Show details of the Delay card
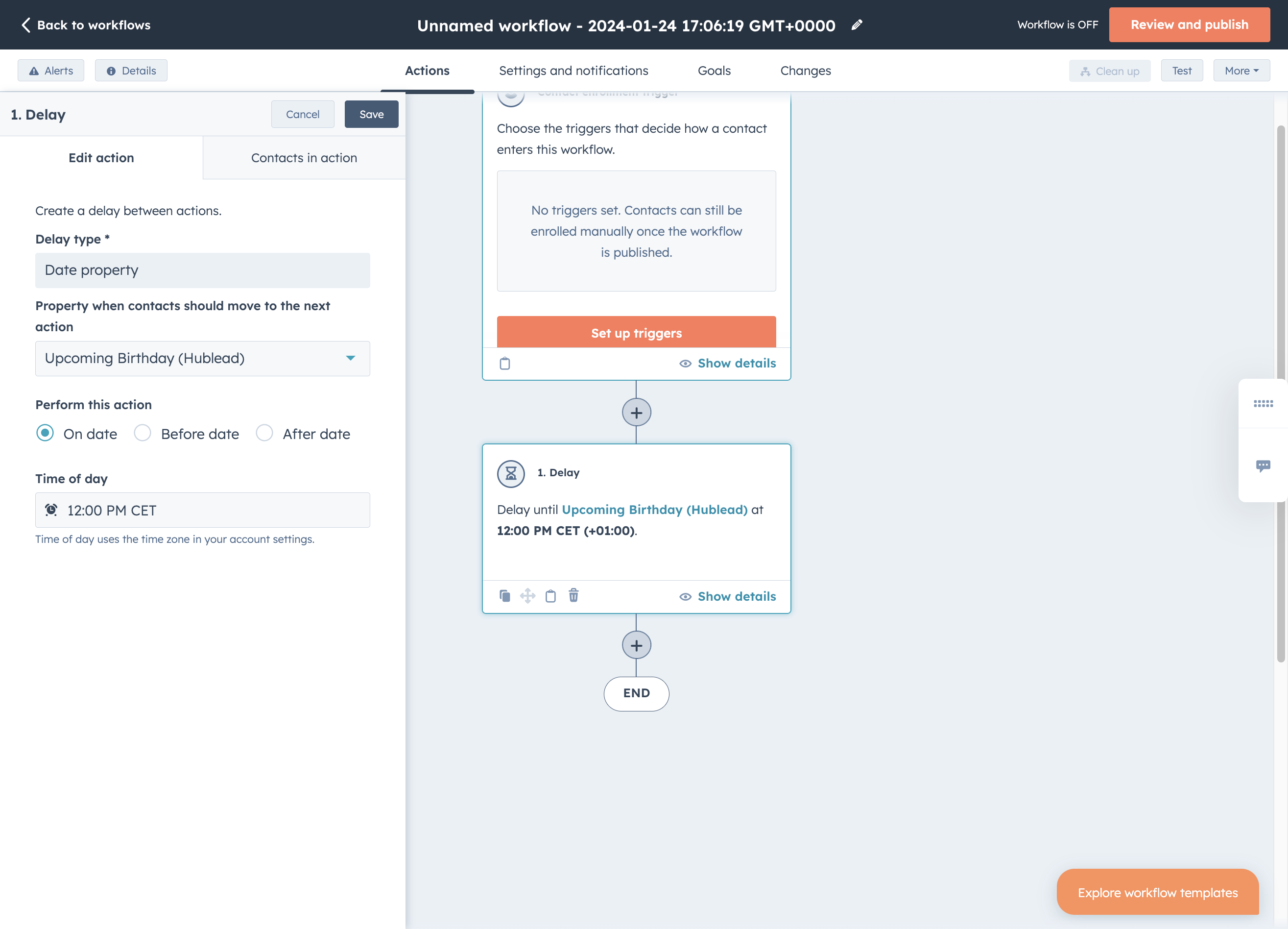The width and height of the screenshot is (1288, 929). pyautogui.click(x=727, y=597)
